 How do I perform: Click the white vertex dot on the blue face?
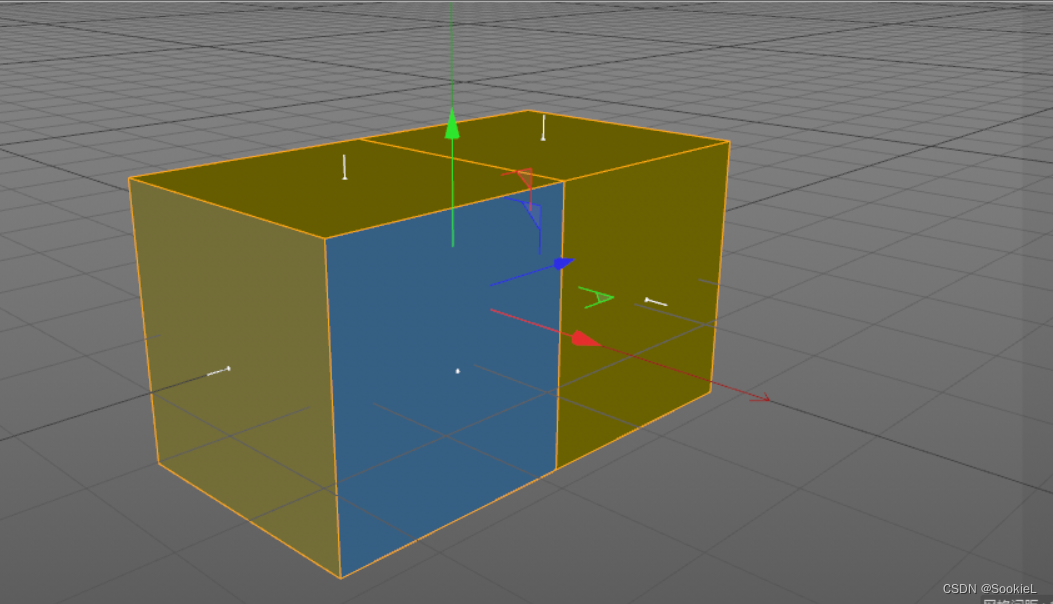pyautogui.click(x=457, y=371)
